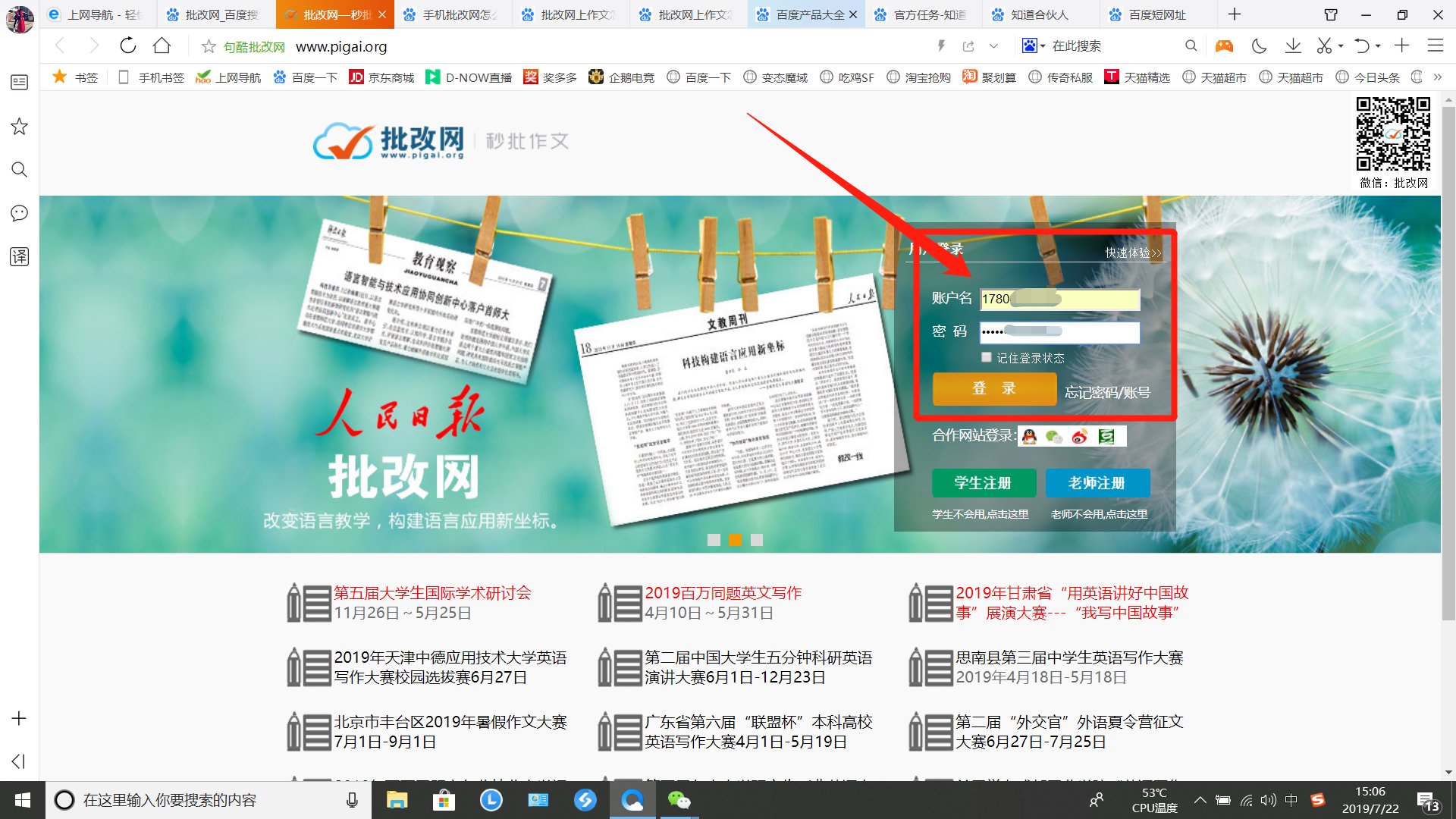Viewport: 1456px width, 819px height.
Task: Check the 记住登录状态 checkbox
Action: click(x=986, y=356)
